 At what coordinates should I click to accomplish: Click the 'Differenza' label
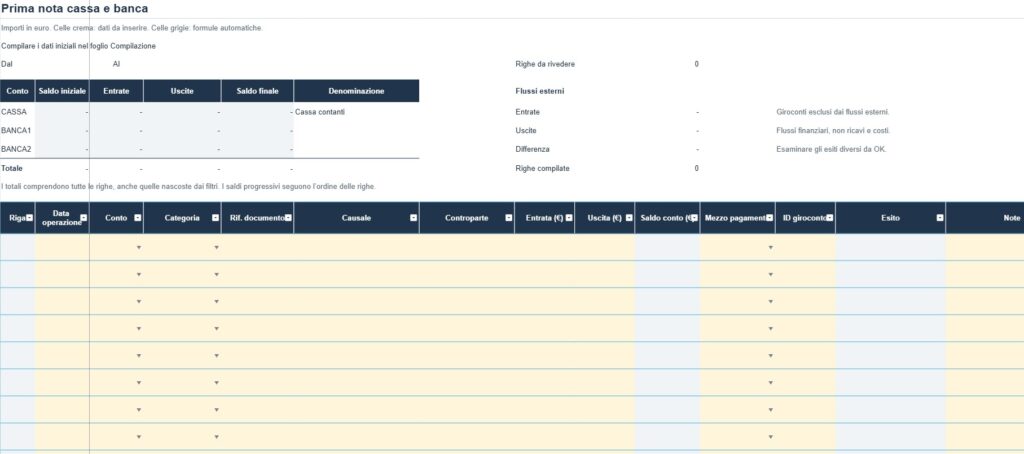tap(532, 149)
